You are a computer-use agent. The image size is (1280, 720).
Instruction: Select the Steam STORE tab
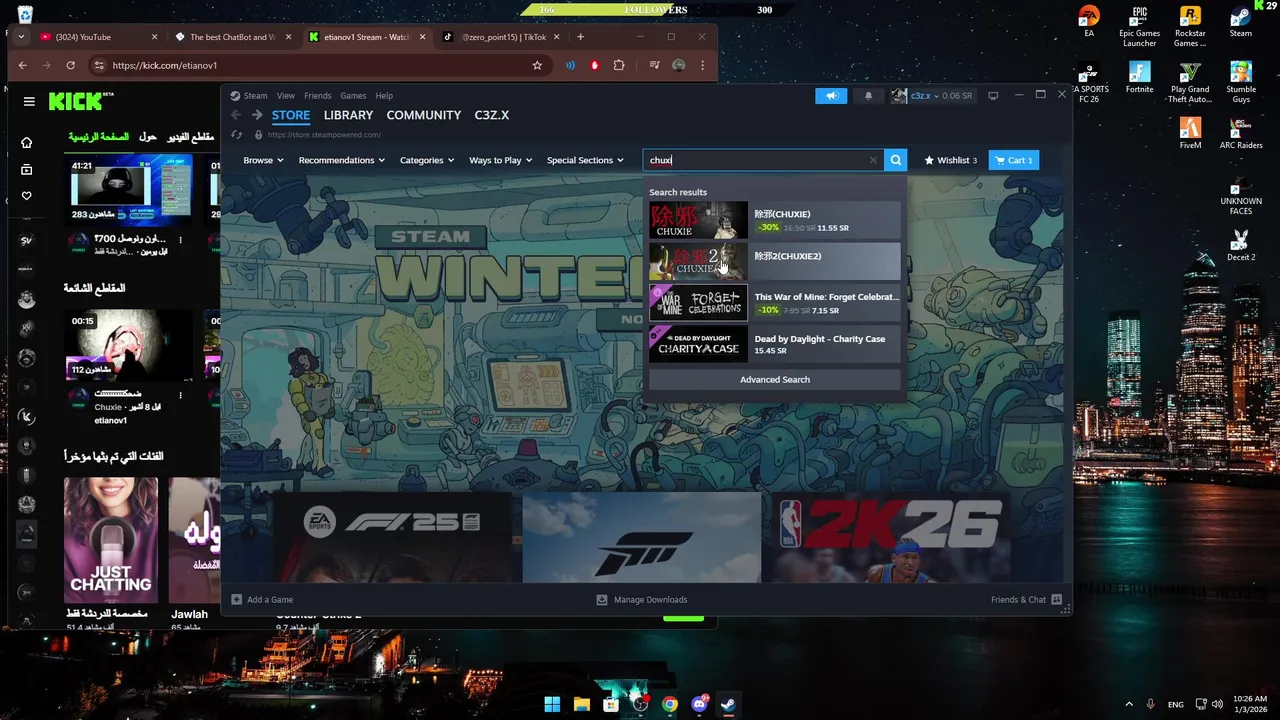point(291,115)
